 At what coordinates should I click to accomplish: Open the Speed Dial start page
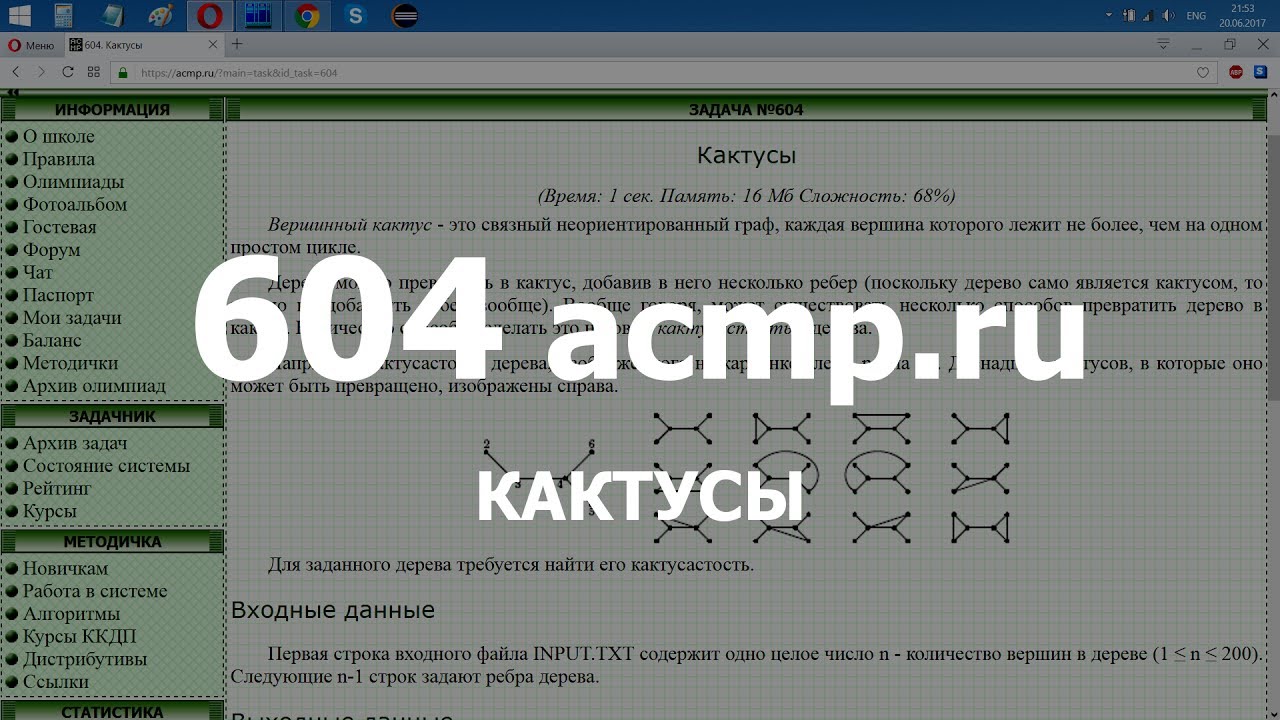coord(93,72)
